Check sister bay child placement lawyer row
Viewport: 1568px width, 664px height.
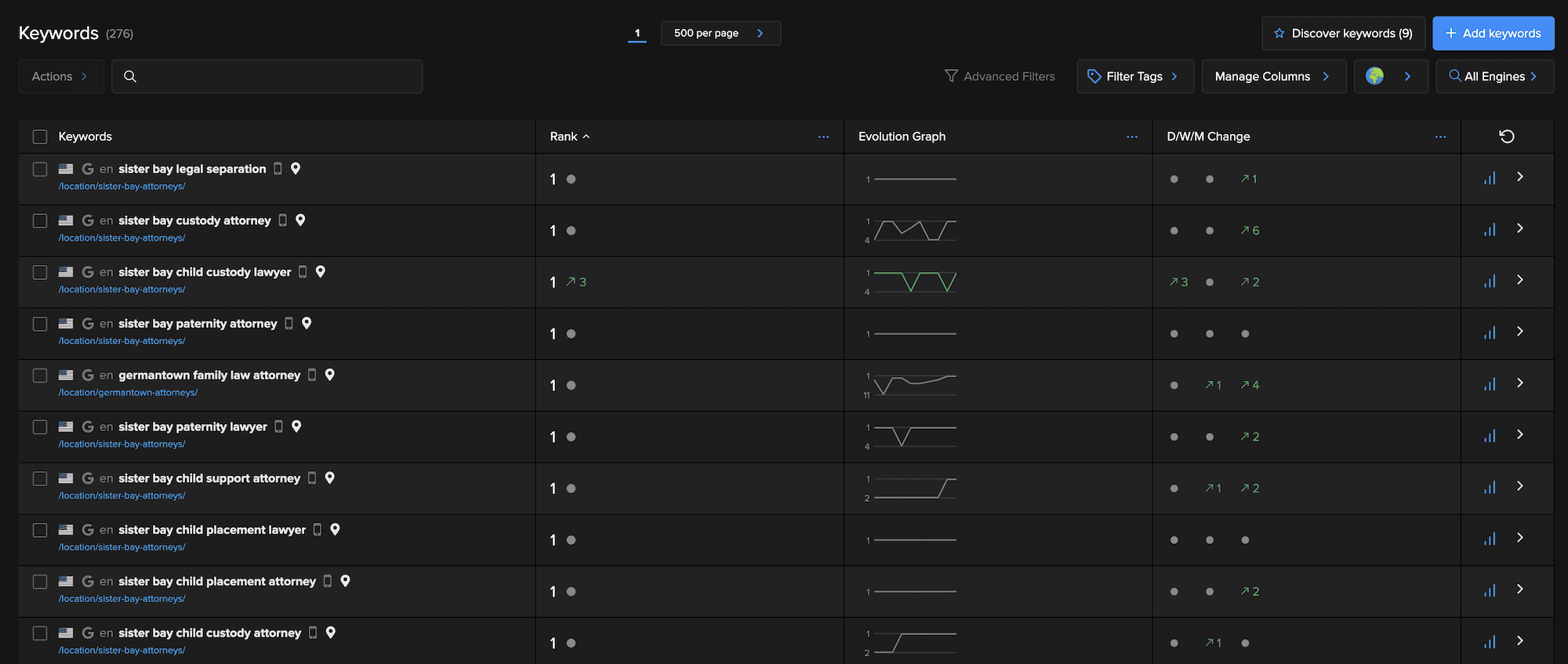click(40, 530)
